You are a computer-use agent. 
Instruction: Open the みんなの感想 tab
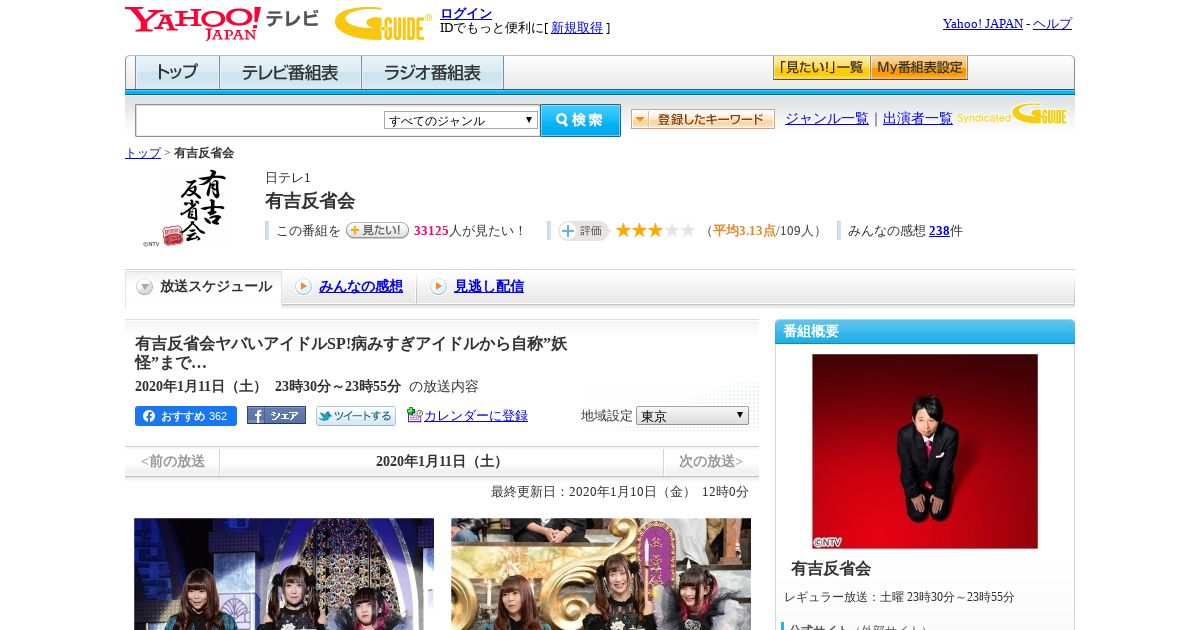point(361,287)
